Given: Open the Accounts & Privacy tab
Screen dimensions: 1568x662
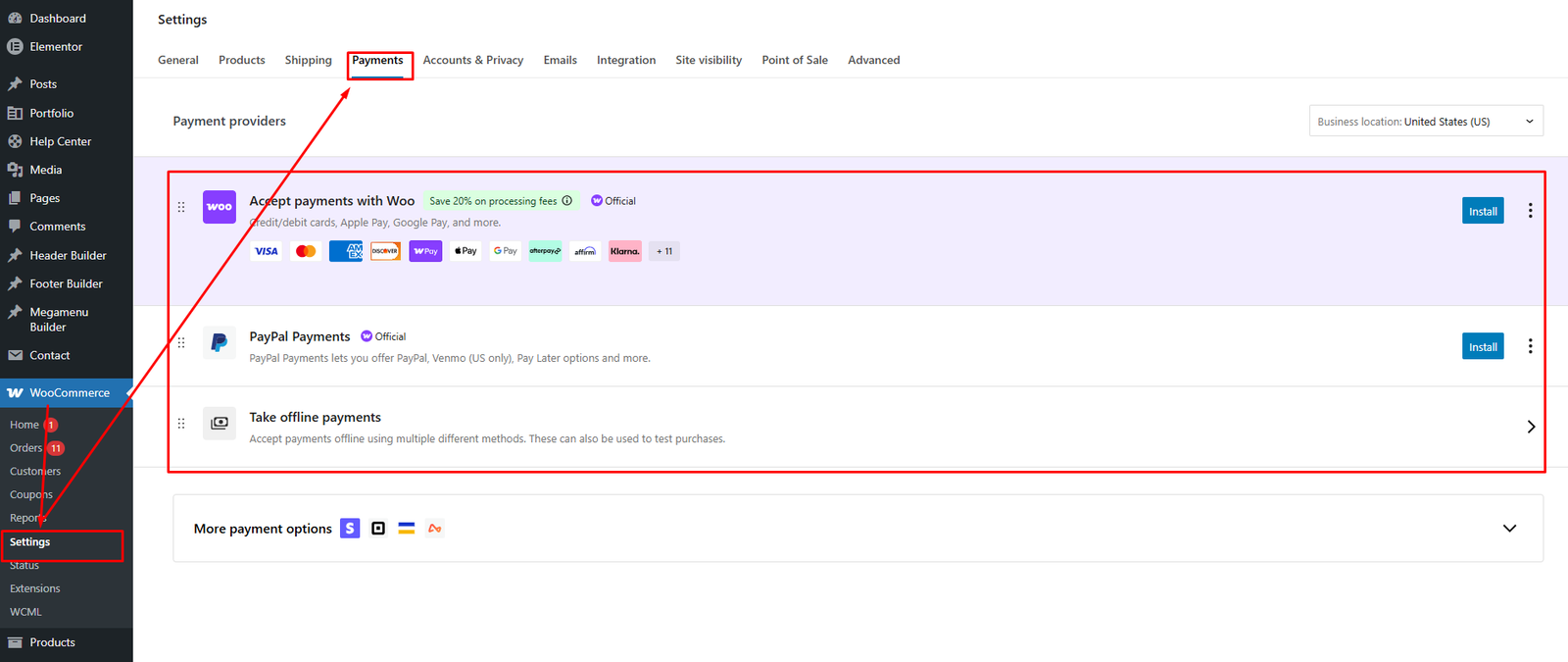Looking at the screenshot, I should pos(473,60).
